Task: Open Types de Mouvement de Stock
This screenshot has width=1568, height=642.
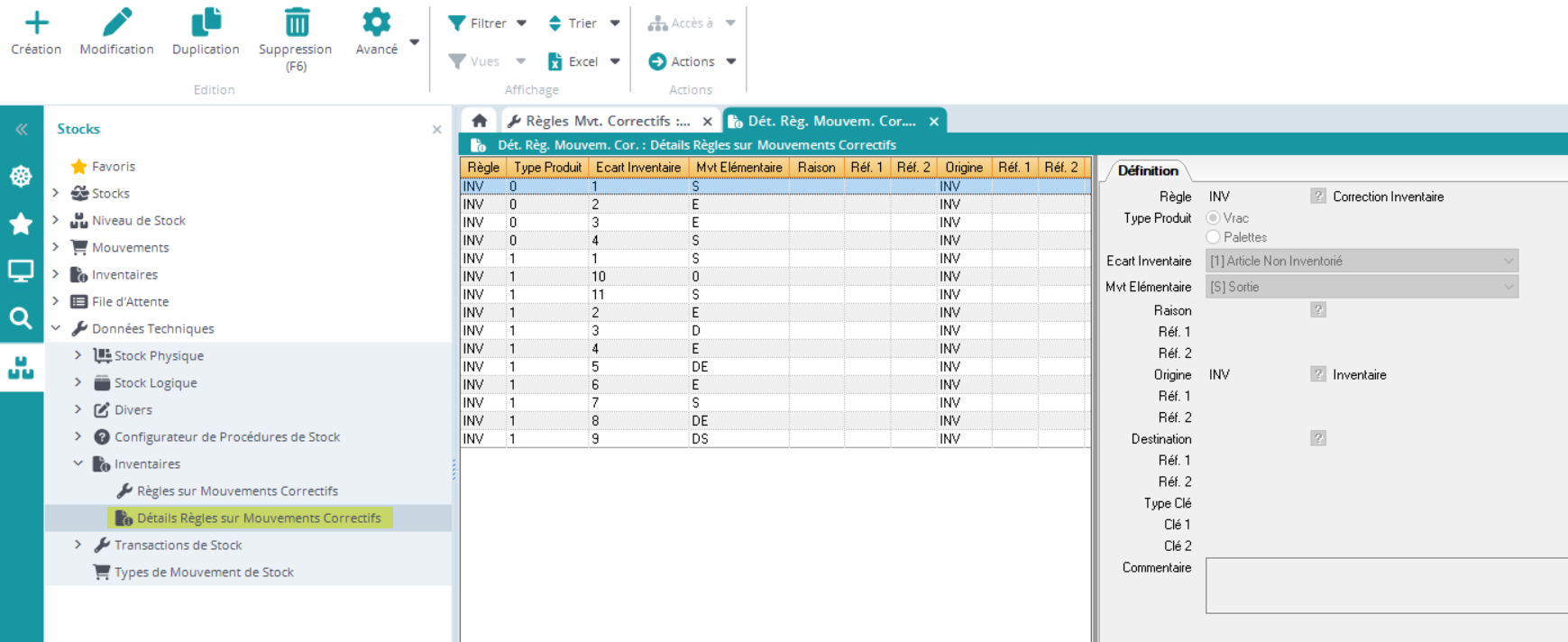Action: tap(204, 572)
